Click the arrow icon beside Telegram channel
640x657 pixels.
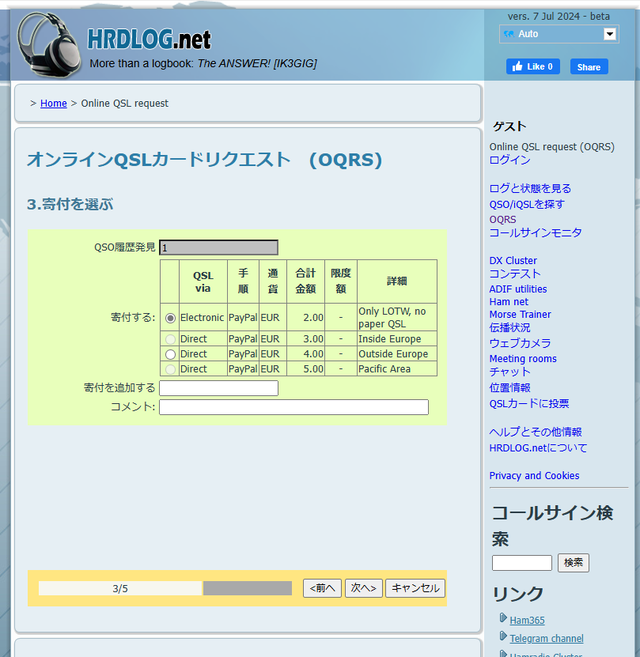pyautogui.click(x=503, y=636)
